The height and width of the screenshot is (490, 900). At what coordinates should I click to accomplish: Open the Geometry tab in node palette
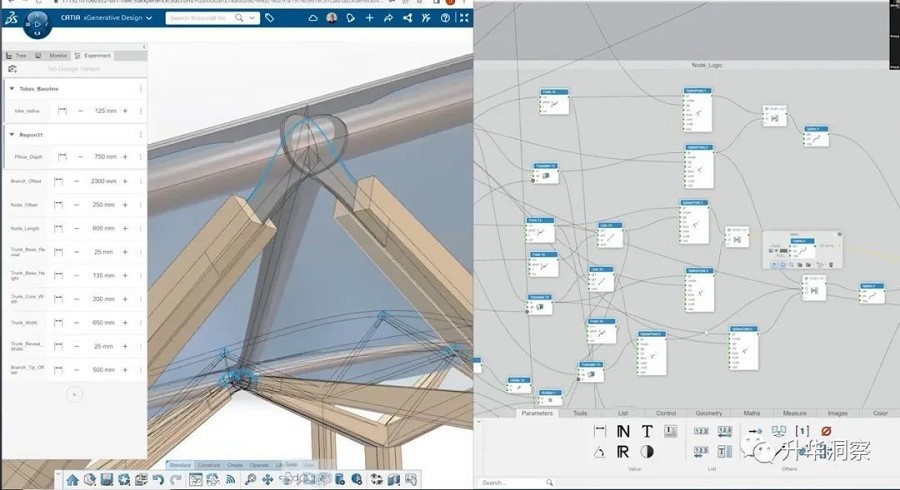tap(709, 413)
